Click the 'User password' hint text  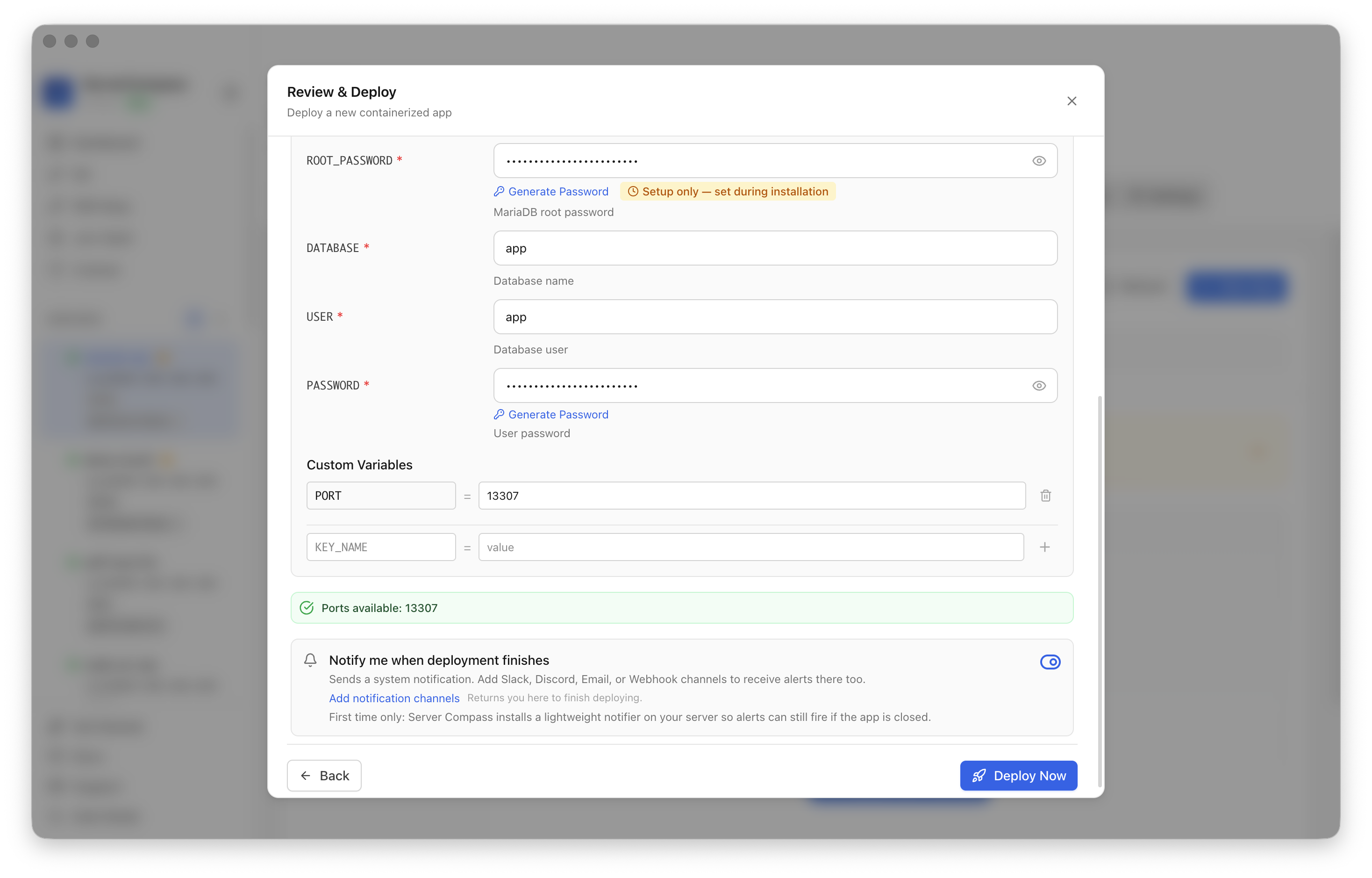pyautogui.click(x=532, y=433)
